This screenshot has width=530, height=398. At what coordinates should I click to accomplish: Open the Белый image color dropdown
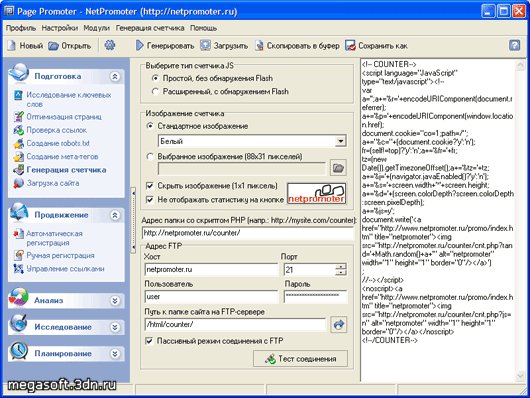coord(341,141)
